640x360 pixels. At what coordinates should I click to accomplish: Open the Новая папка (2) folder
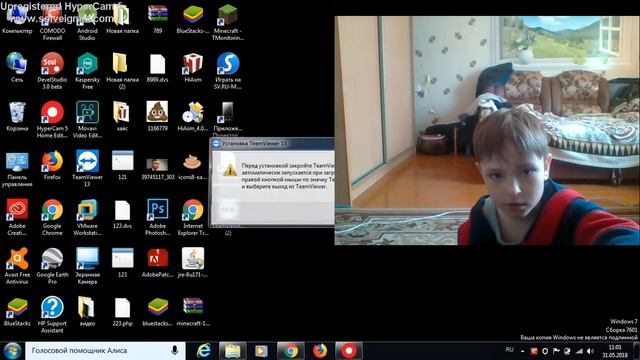pos(122,71)
